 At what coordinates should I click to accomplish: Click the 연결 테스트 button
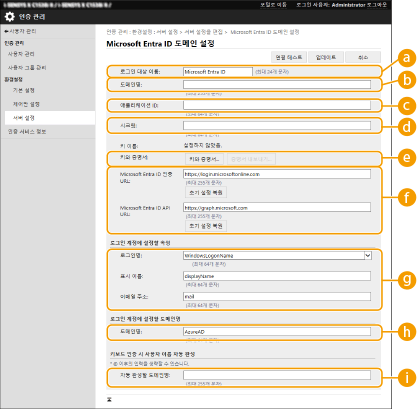point(289,57)
